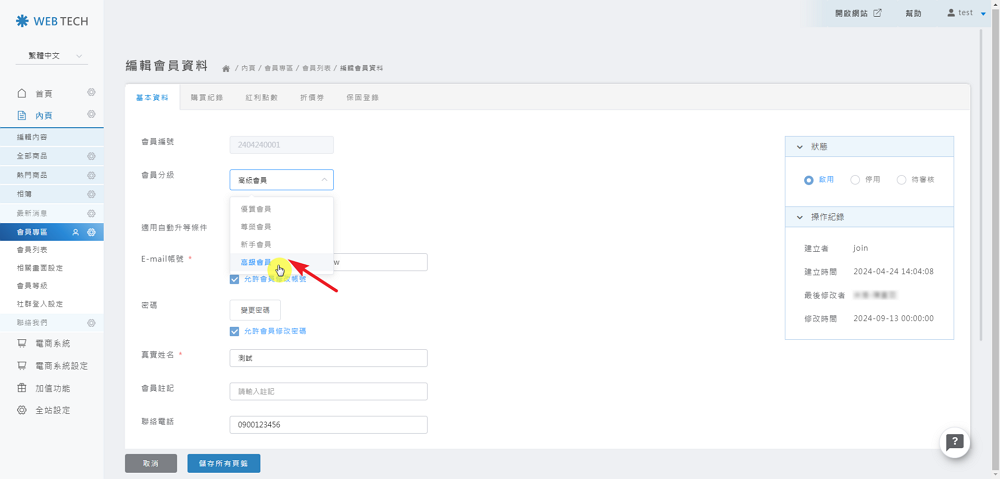Toggle the 允許會員修改密碼 checkbox
The width and height of the screenshot is (1000, 479).
(x=235, y=331)
